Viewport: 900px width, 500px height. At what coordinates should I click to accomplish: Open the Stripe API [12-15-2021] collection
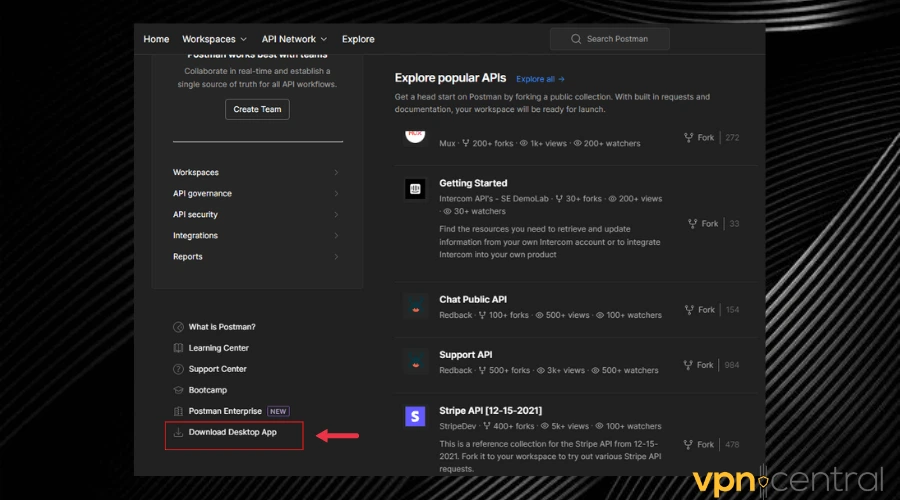point(490,410)
